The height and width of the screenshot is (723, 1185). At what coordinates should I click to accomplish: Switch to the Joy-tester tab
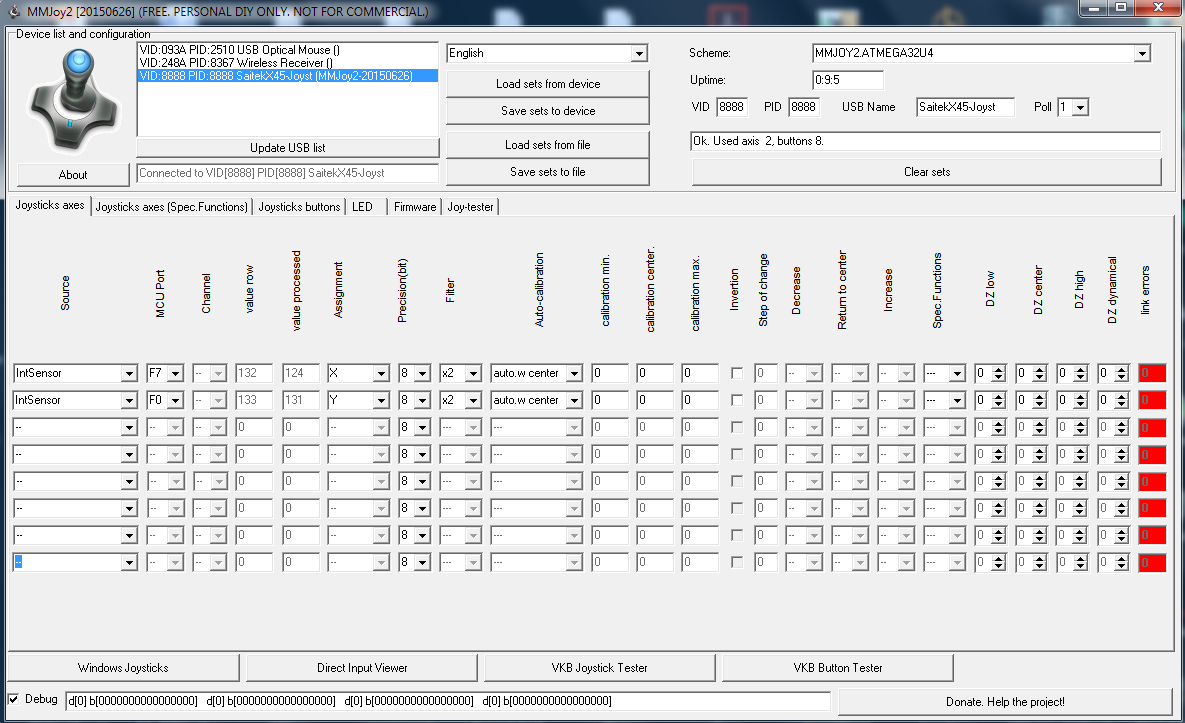(x=470, y=207)
